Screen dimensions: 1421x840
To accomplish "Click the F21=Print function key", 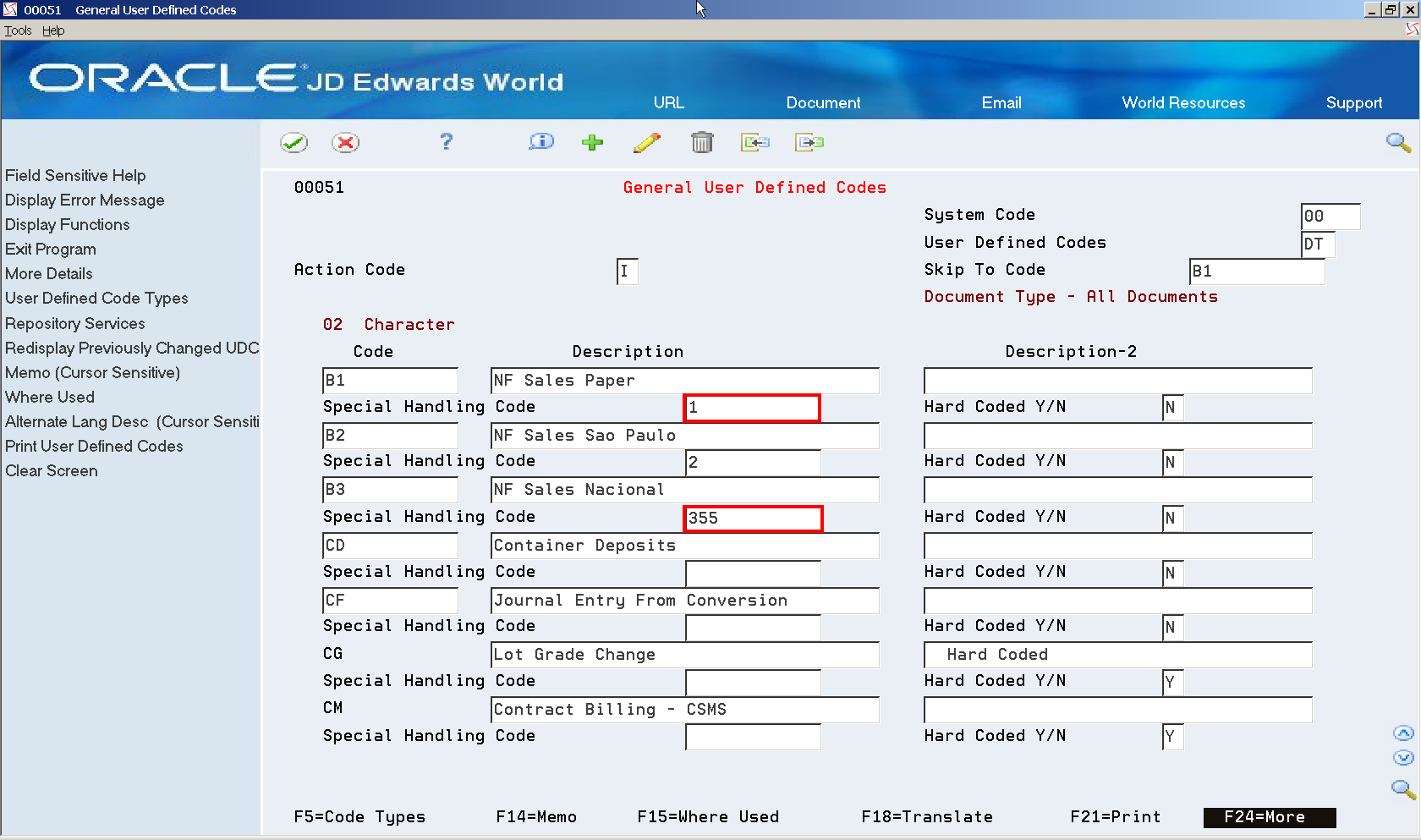I will pyautogui.click(x=1116, y=817).
